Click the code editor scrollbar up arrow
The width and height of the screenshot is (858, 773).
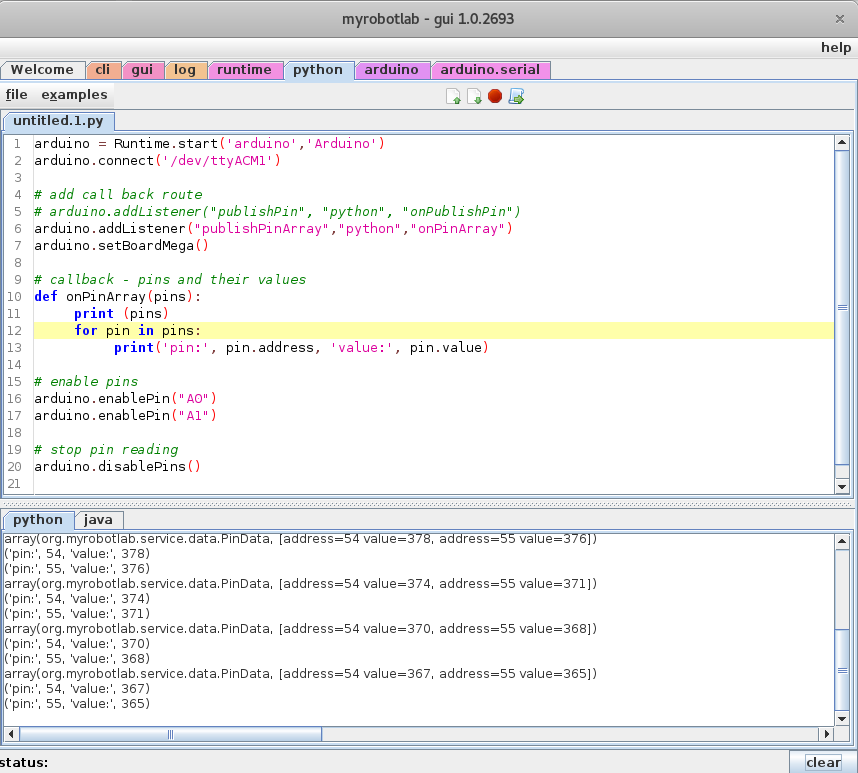(x=842, y=143)
